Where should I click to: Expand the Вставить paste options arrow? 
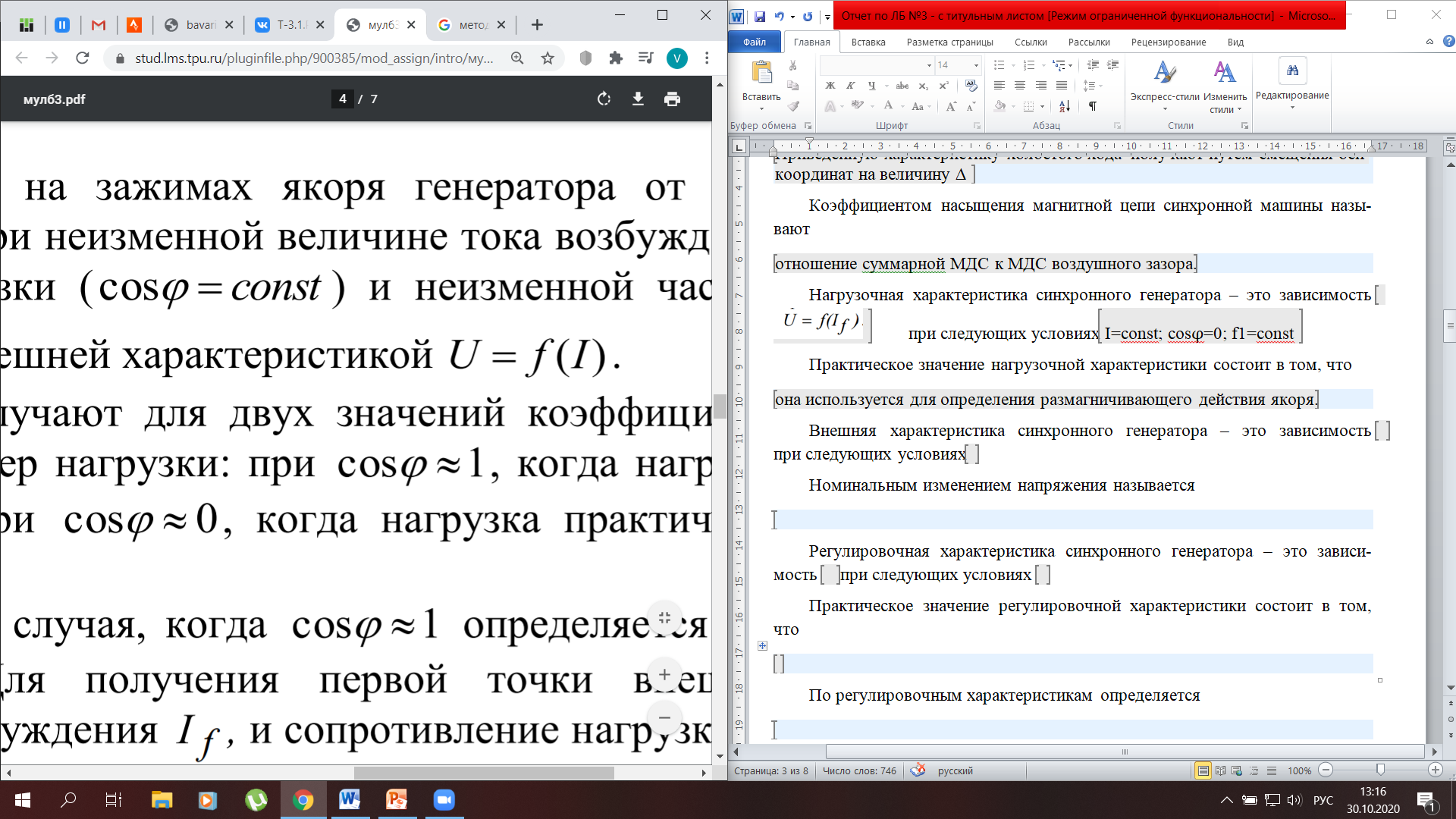(x=761, y=108)
